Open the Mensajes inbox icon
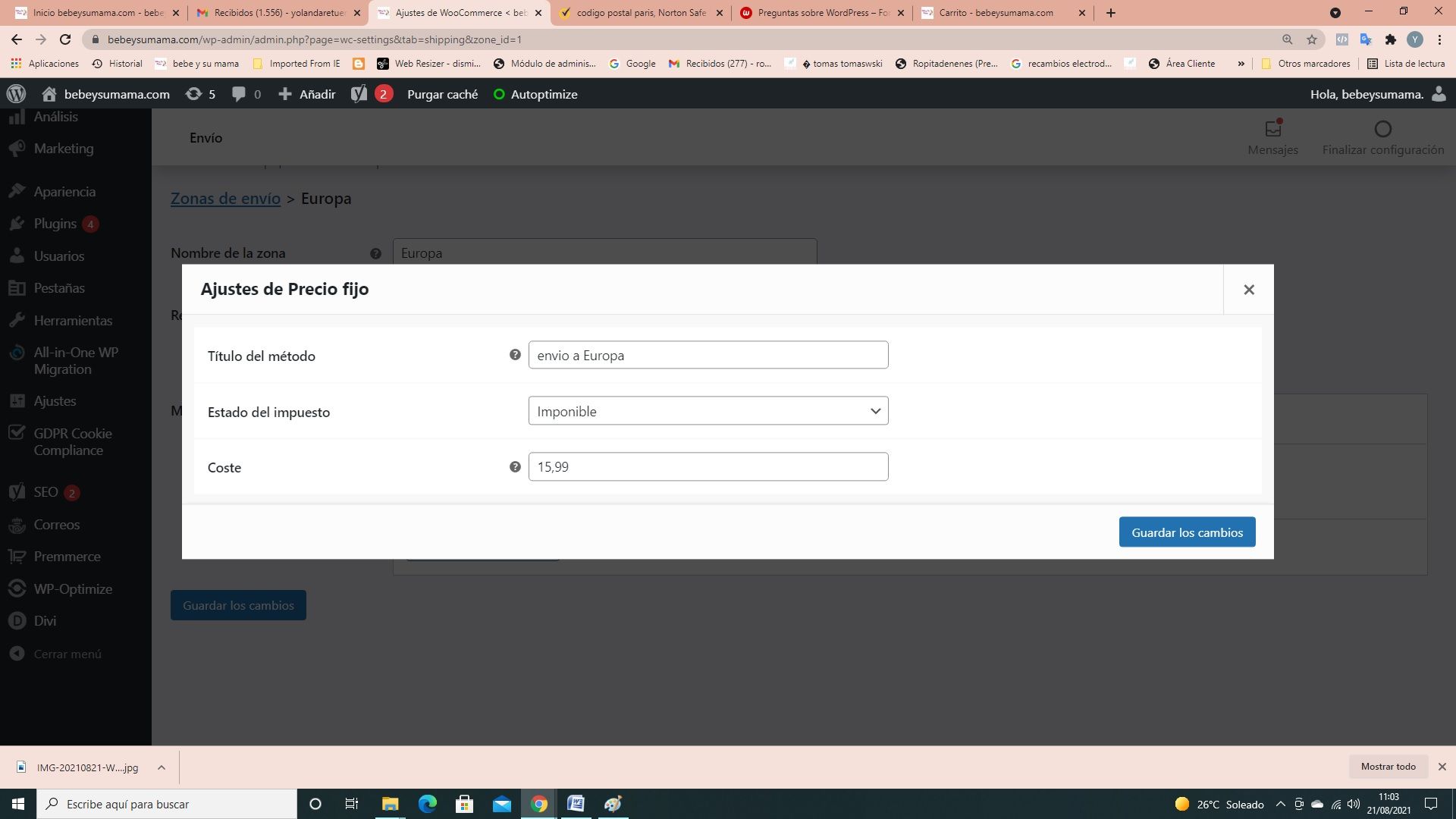The height and width of the screenshot is (819, 1456). pos(1272,129)
